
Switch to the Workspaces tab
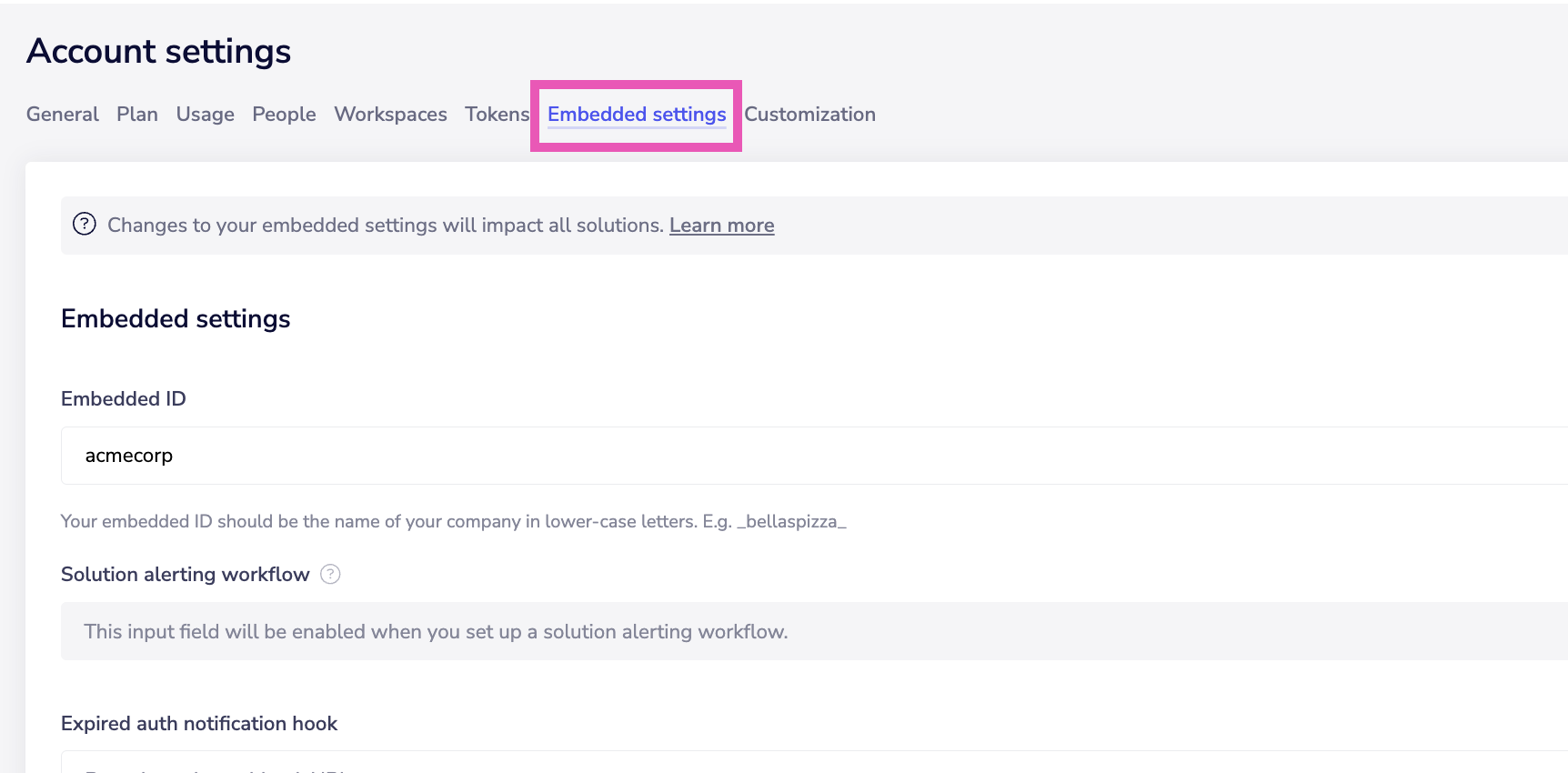point(390,115)
